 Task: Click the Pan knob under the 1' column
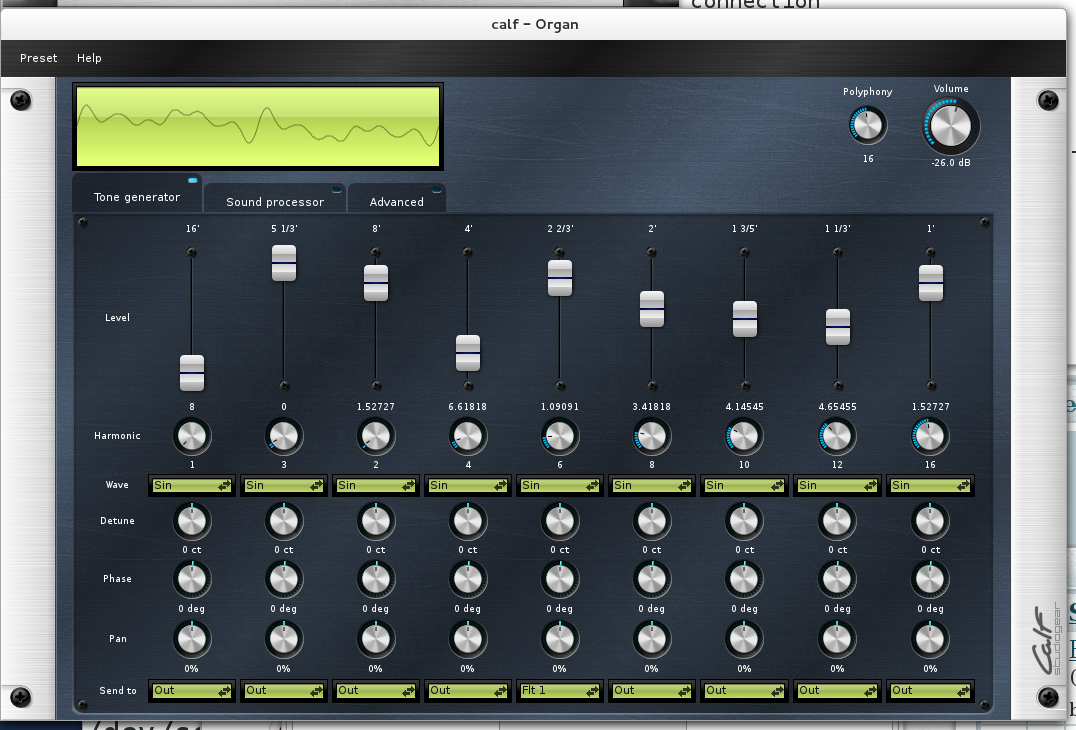pos(930,638)
